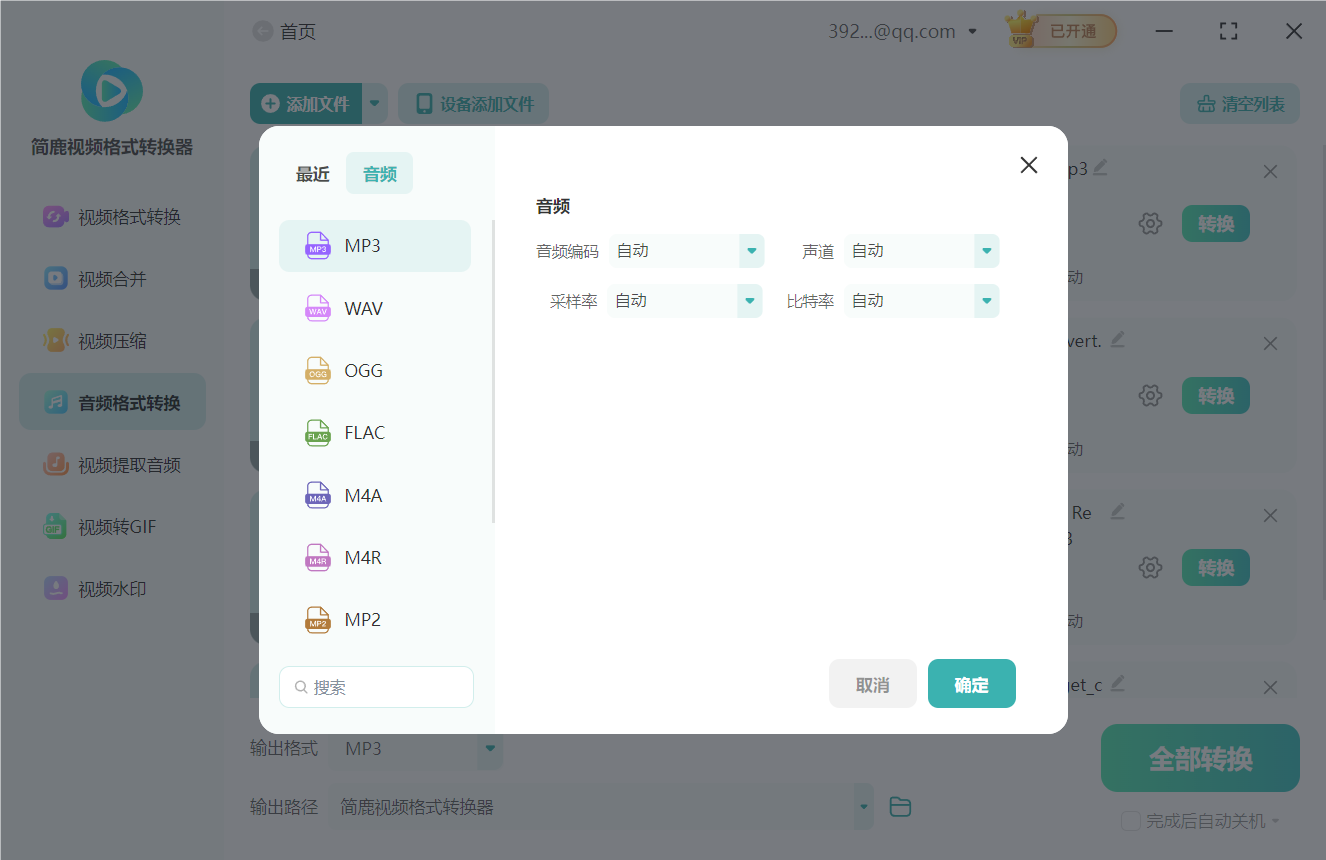Click the 搜索 search field
This screenshot has width=1326, height=860.
pos(376,687)
